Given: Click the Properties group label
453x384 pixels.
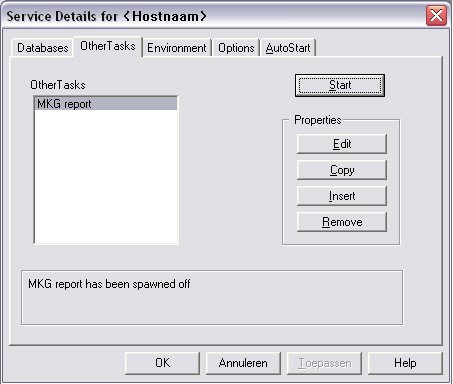Looking at the screenshot, I should click(x=318, y=120).
